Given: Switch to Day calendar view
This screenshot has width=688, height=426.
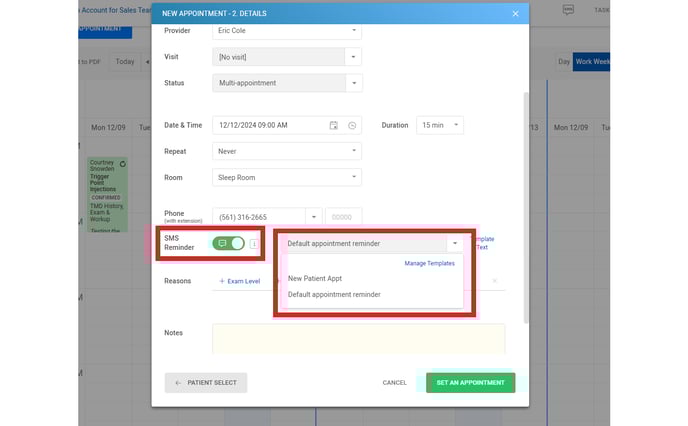Looking at the screenshot, I should pos(563,62).
